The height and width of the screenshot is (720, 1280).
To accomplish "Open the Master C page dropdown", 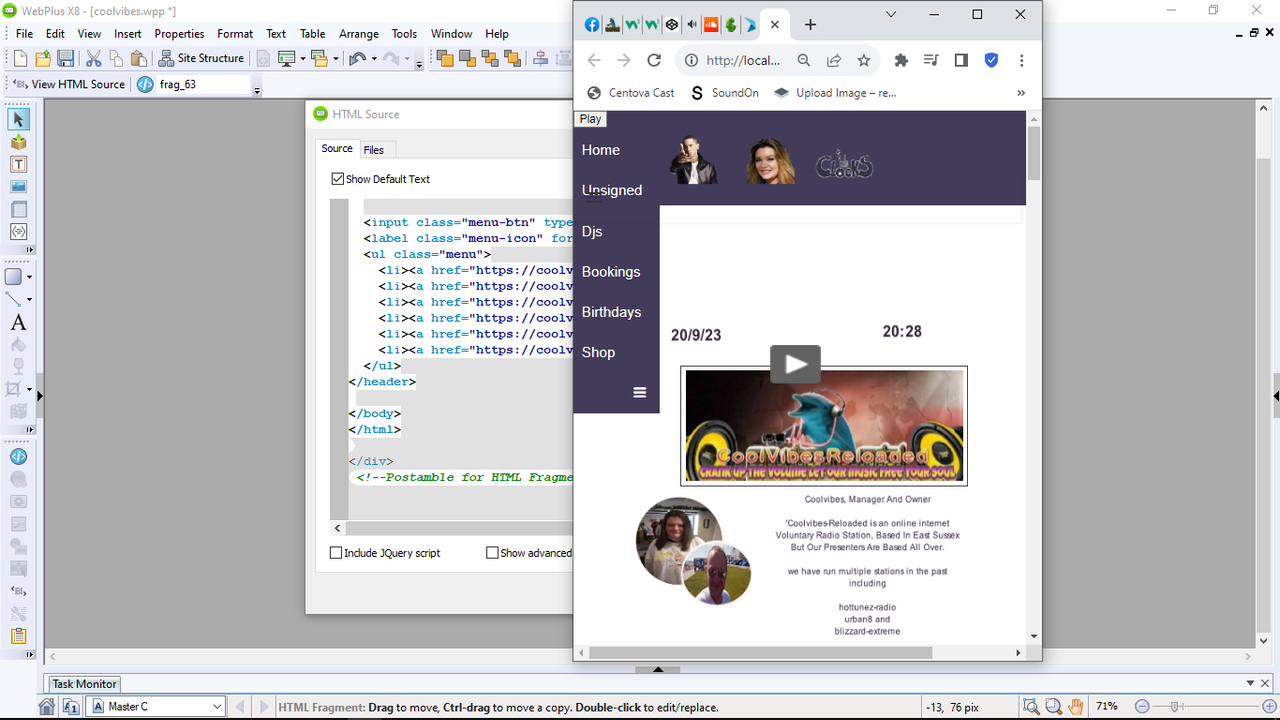I will tap(157, 706).
